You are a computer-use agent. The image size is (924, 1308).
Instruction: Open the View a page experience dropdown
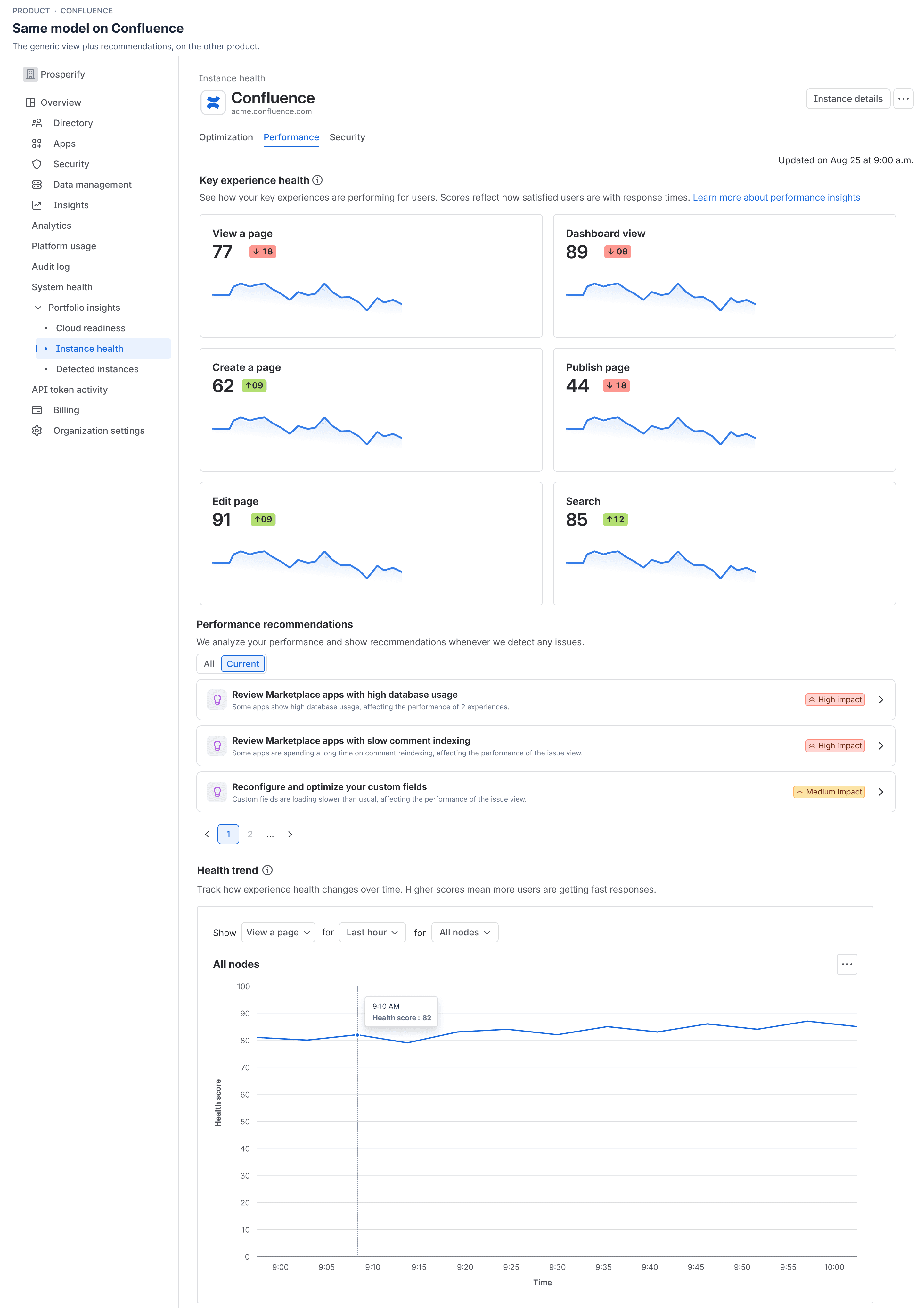click(x=278, y=932)
